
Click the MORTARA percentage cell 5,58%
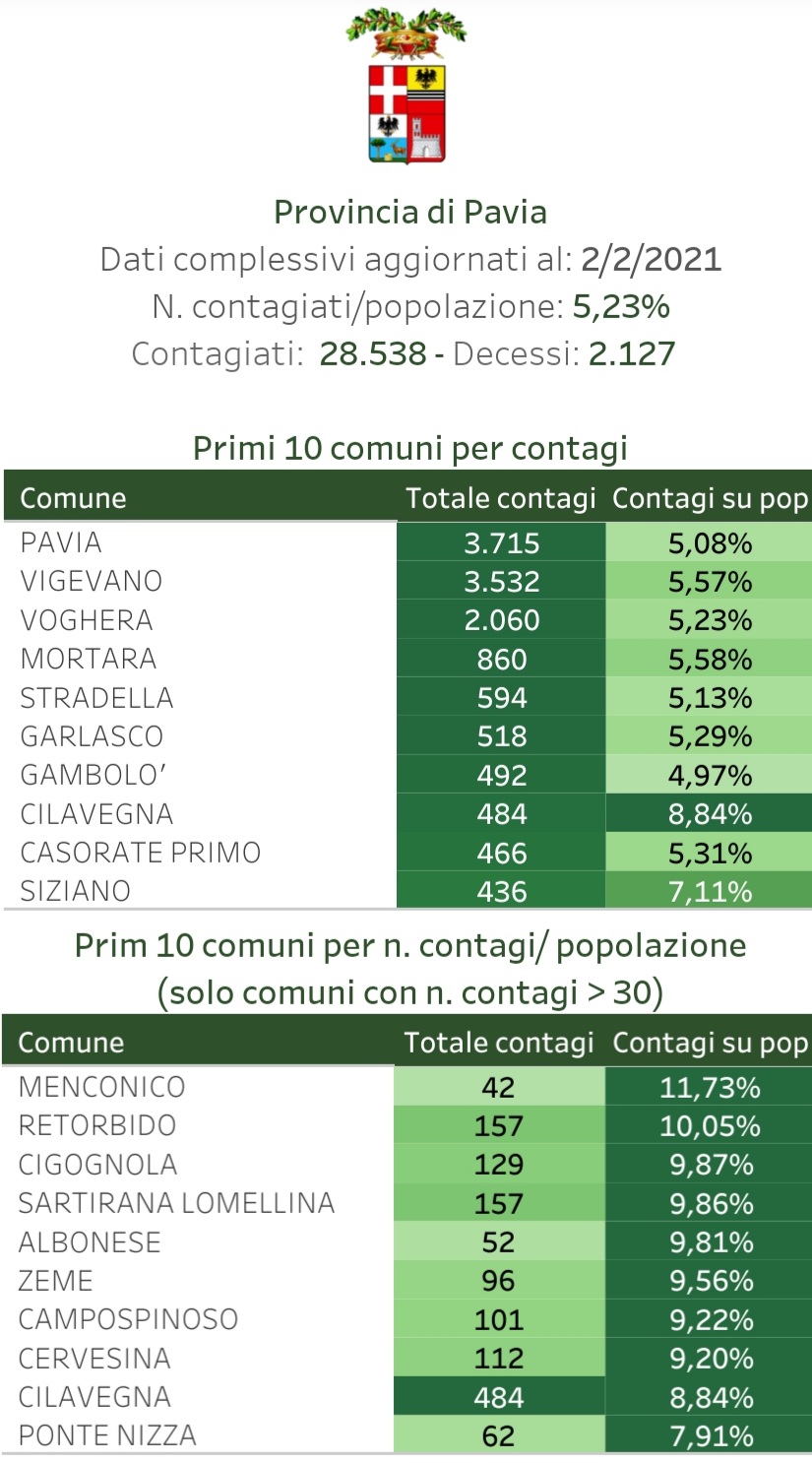coord(710,660)
